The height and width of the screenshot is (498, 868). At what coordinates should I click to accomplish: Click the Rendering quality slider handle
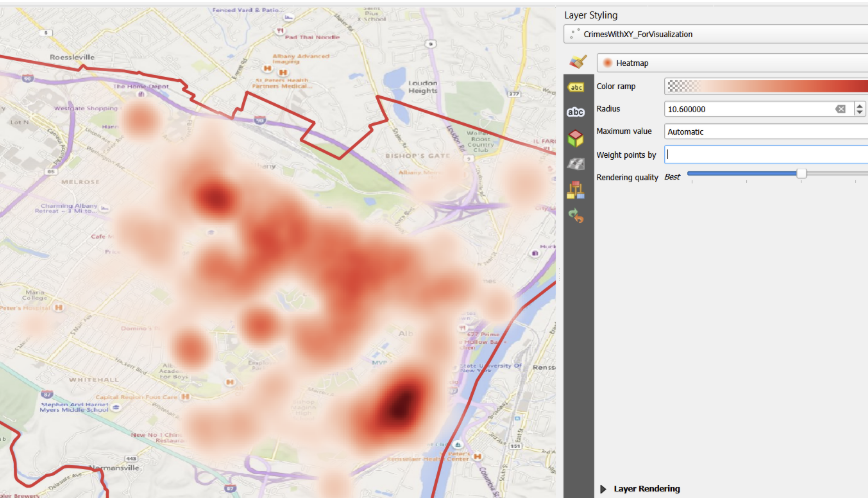coord(801,174)
